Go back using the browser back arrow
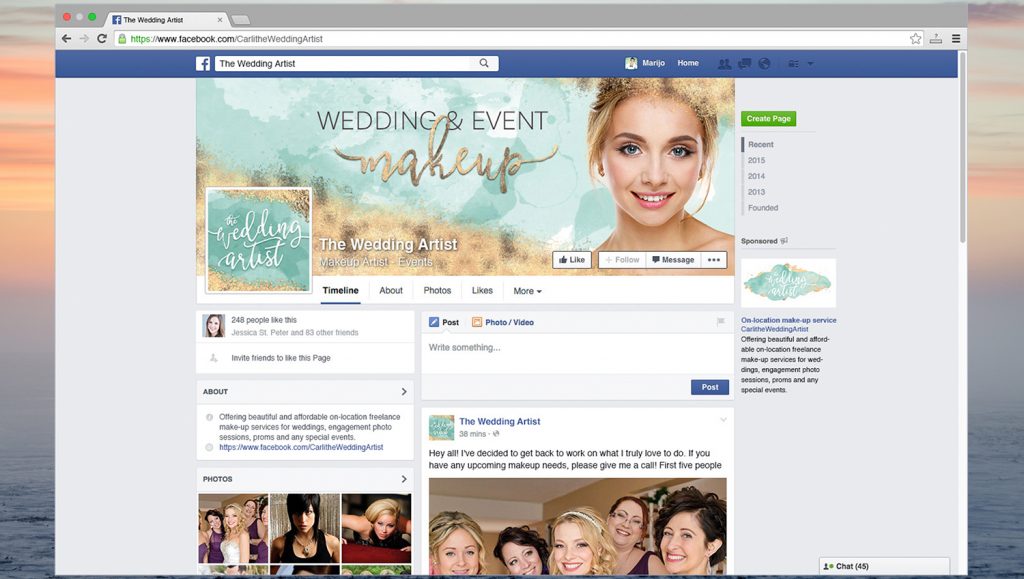 click(x=67, y=39)
